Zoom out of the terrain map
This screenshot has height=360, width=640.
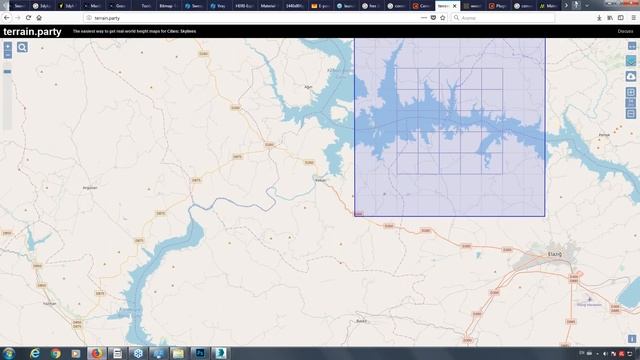[8, 55]
